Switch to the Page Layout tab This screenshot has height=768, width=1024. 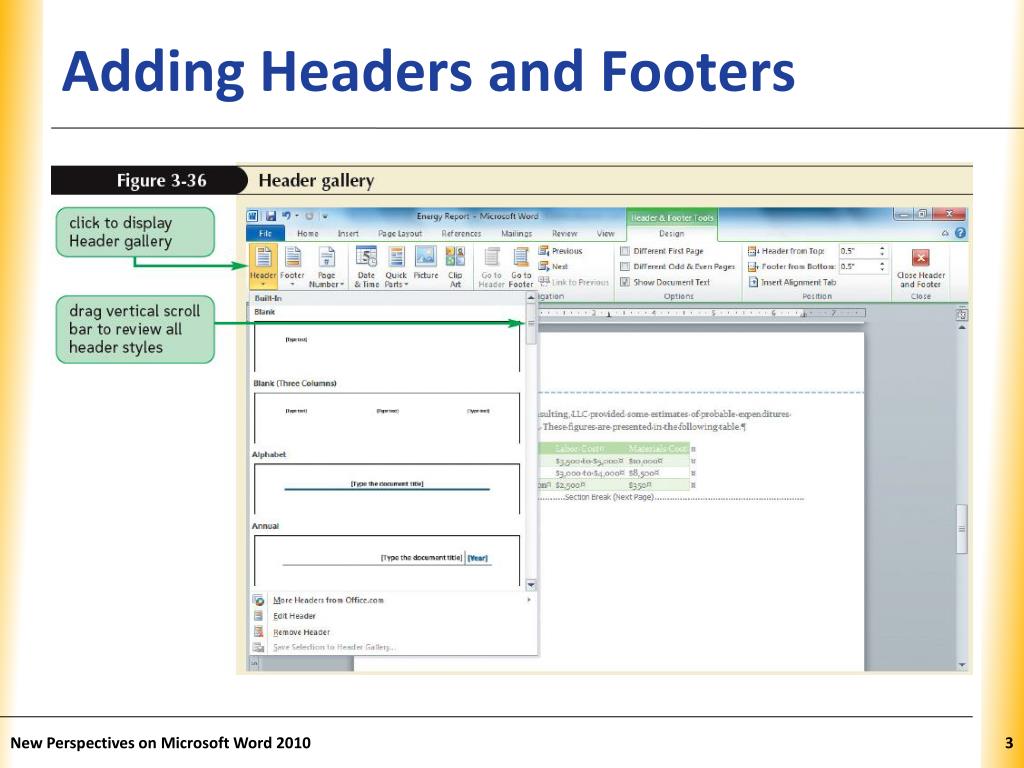(x=400, y=233)
